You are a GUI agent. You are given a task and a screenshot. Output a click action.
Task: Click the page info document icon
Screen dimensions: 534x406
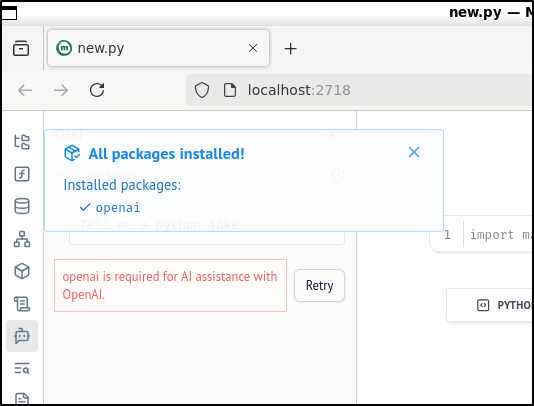pos(230,90)
